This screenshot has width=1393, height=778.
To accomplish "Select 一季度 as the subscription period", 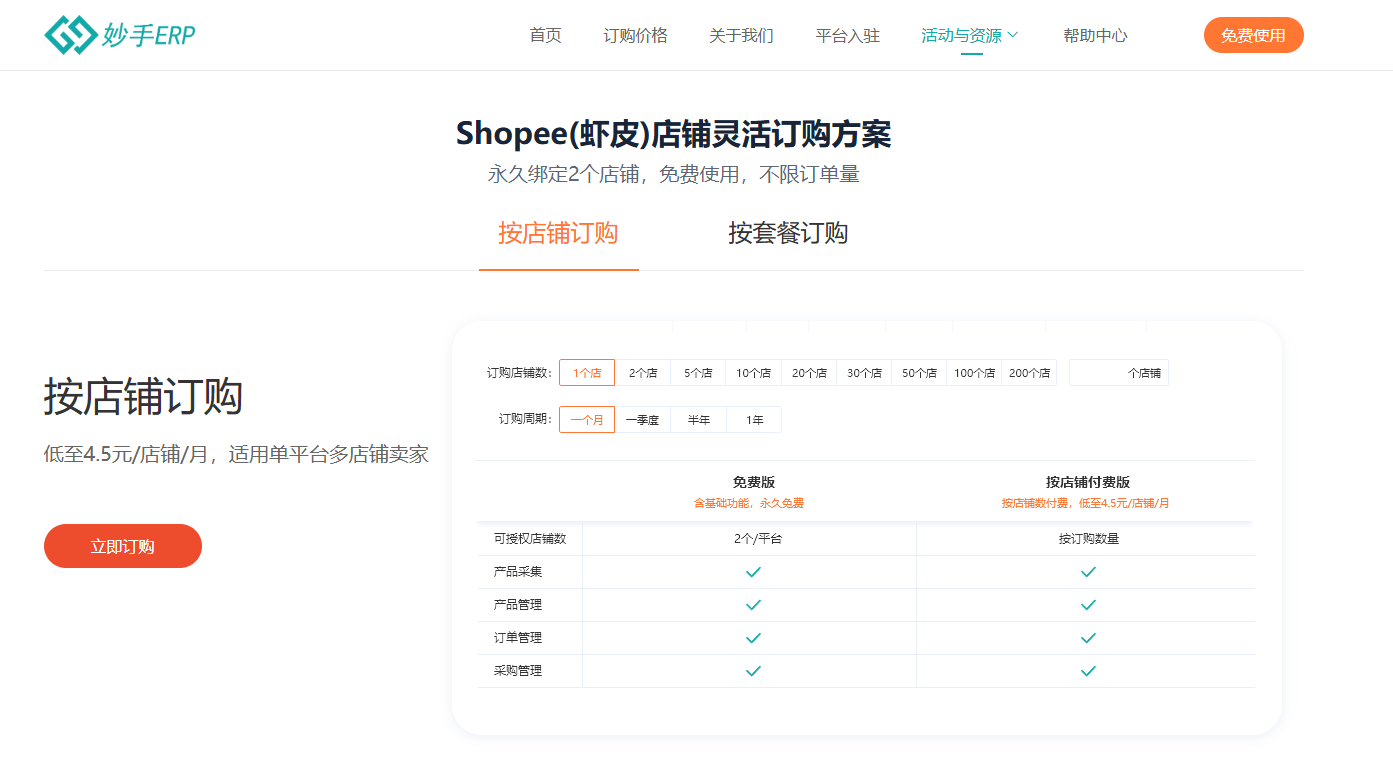I will (641, 419).
